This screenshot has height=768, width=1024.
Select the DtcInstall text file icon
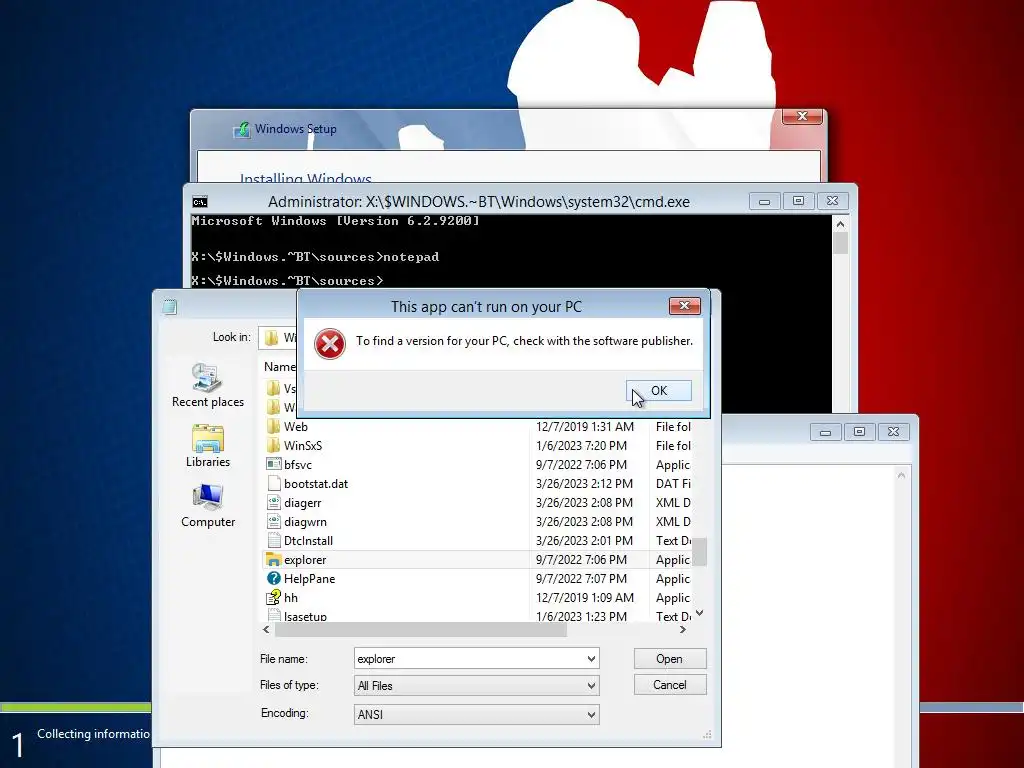(274, 540)
